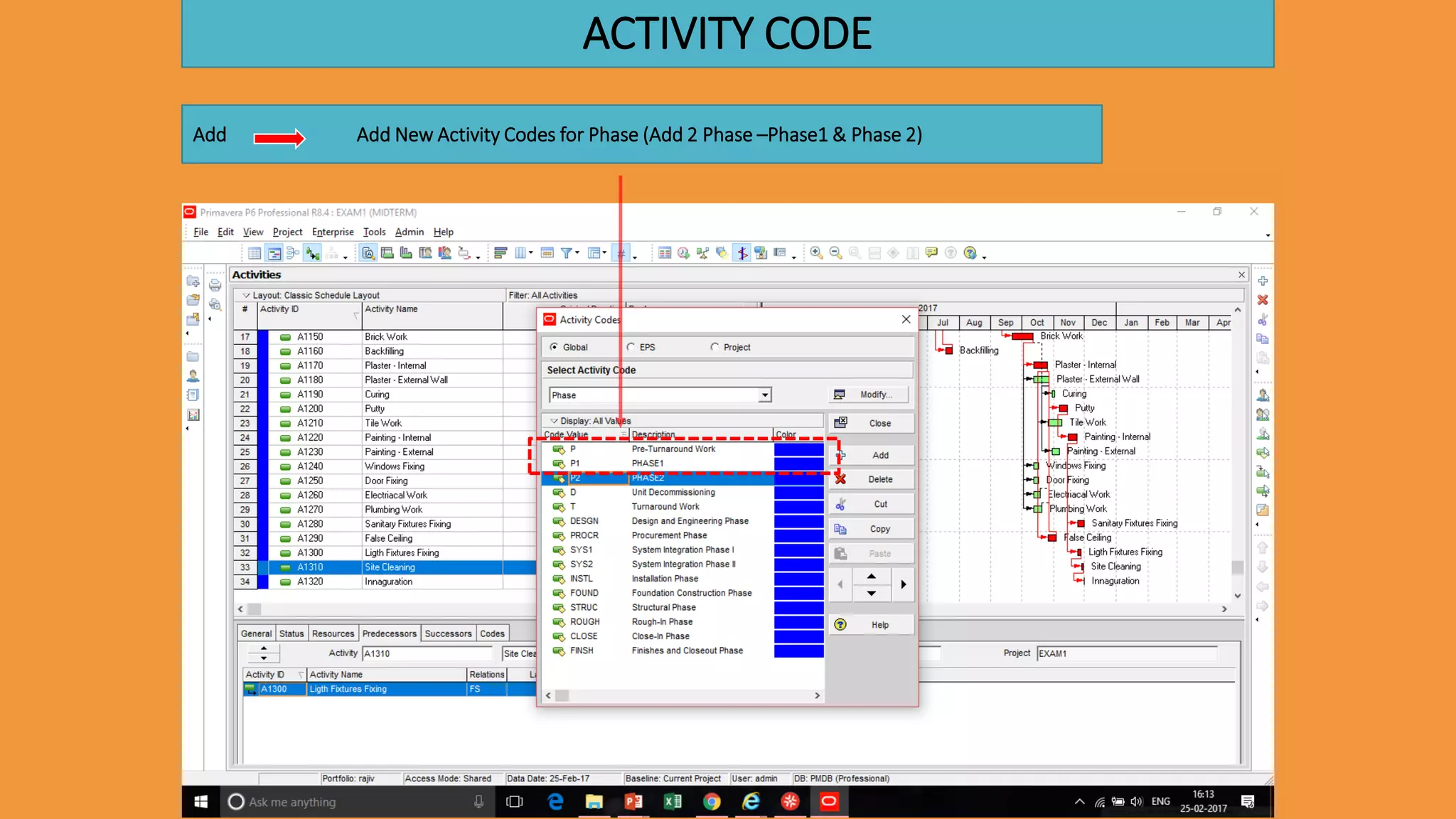Click the Zoom In magnifier icon
Viewport: 1456px width, 819px height.
click(816, 253)
